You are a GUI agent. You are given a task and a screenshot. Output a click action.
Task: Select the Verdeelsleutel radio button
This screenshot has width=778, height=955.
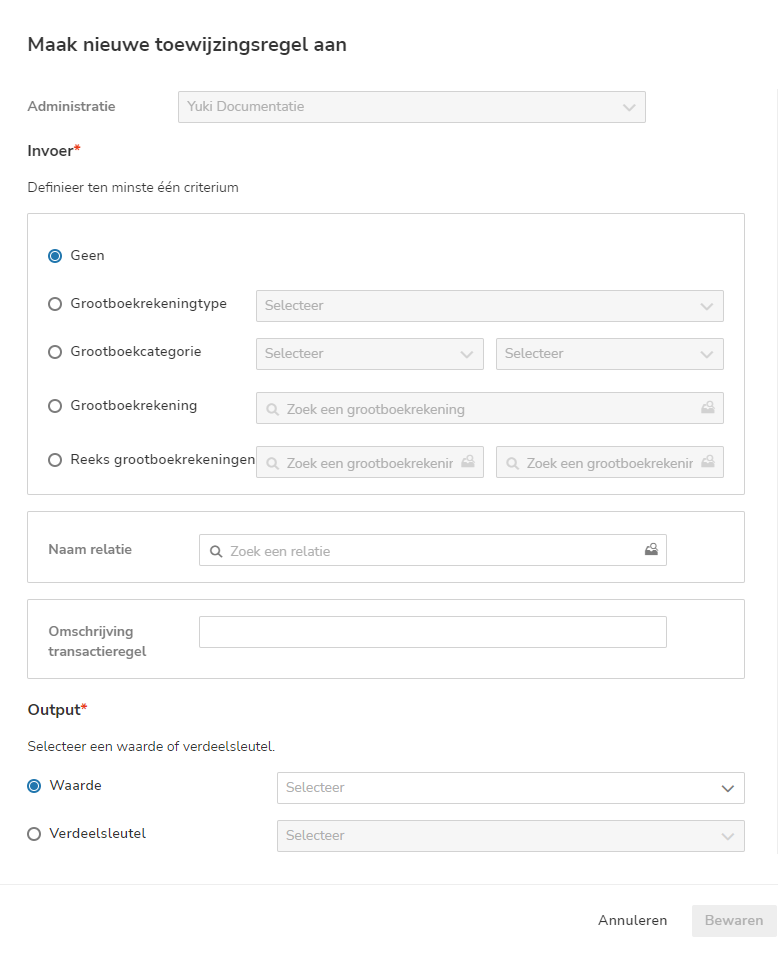pos(34,833)
